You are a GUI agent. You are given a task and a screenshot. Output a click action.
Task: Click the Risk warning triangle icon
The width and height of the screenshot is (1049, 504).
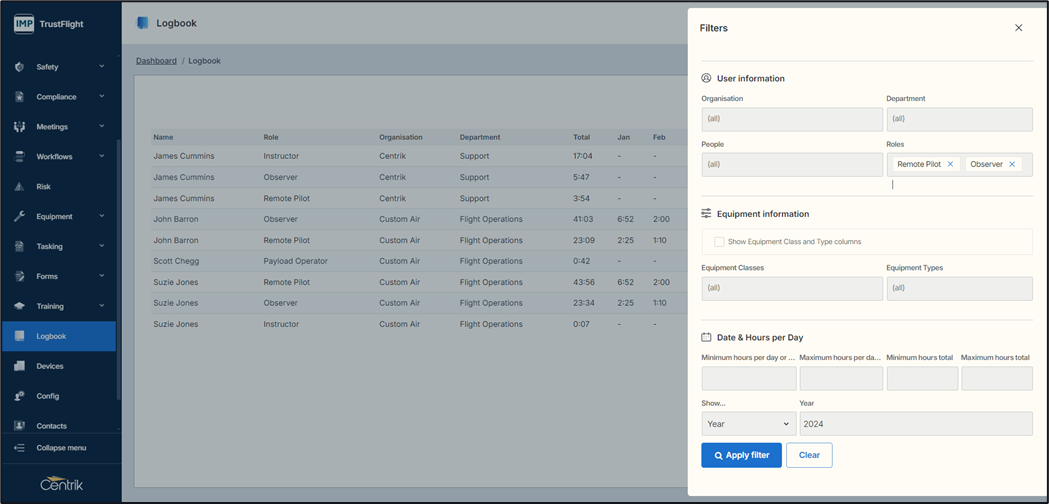pos(19,187)
